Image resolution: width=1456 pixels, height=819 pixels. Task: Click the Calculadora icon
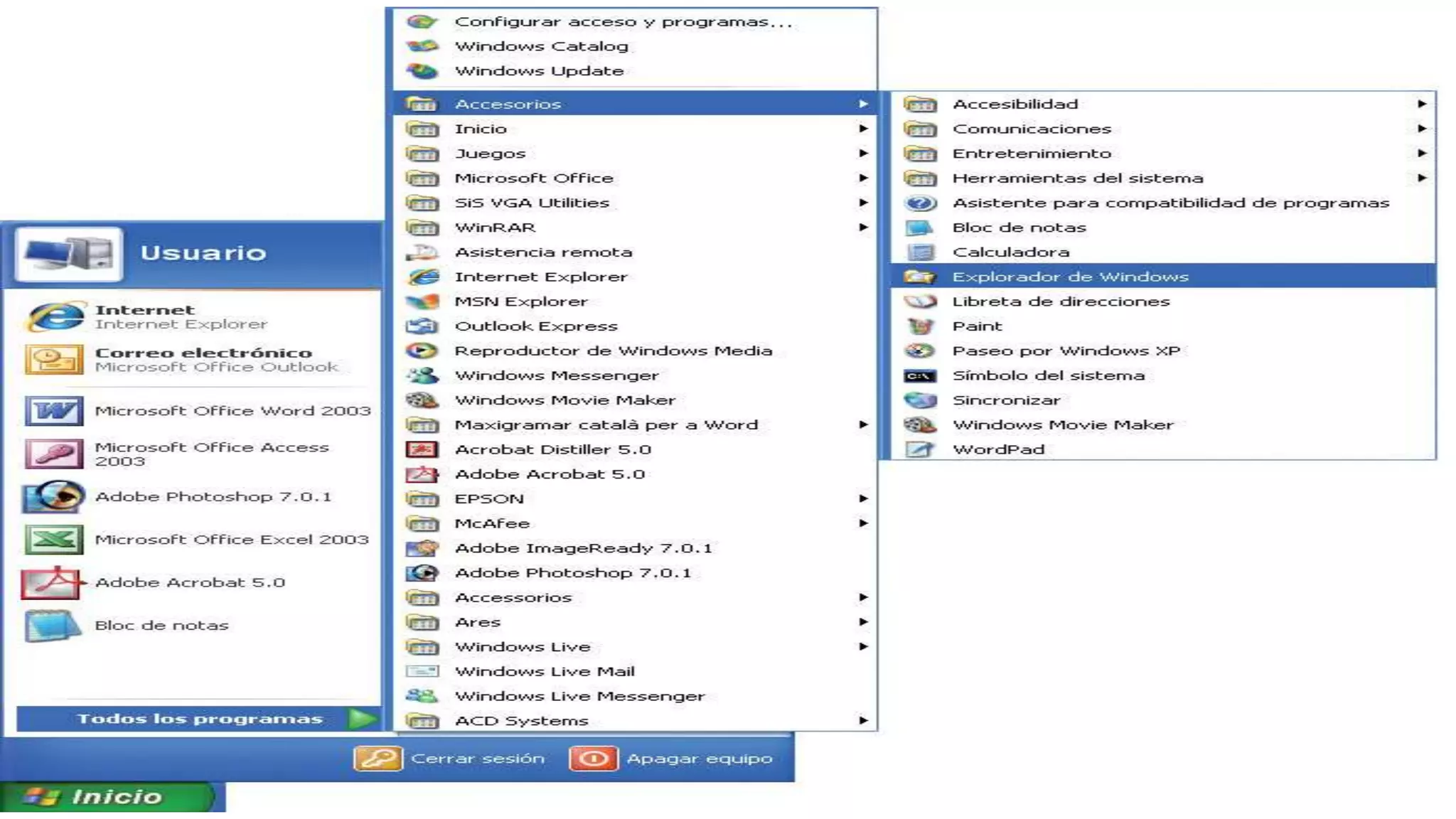click(x=920, y=252)
